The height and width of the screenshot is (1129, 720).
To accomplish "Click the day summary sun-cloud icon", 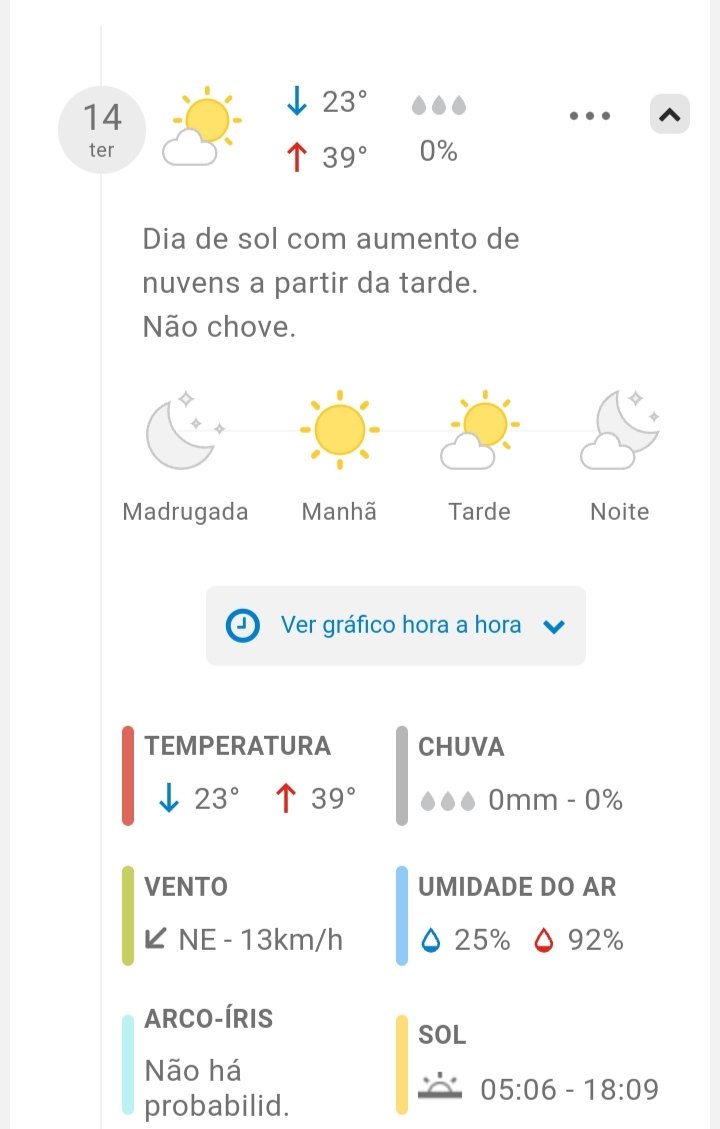I will 201,128.
